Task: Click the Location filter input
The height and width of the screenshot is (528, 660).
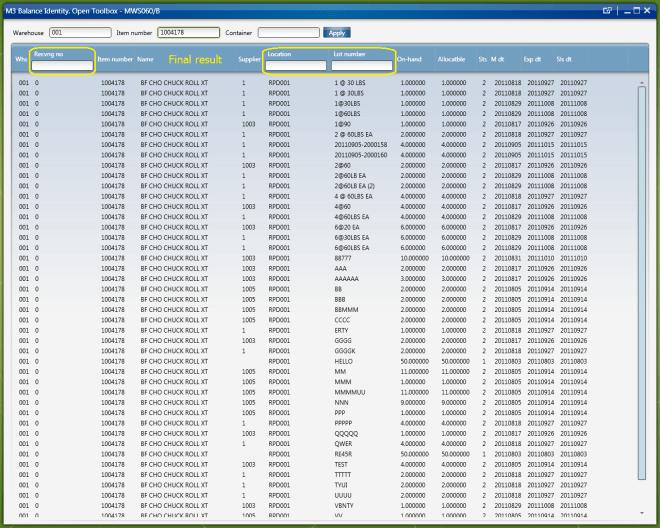Action: 296,66
